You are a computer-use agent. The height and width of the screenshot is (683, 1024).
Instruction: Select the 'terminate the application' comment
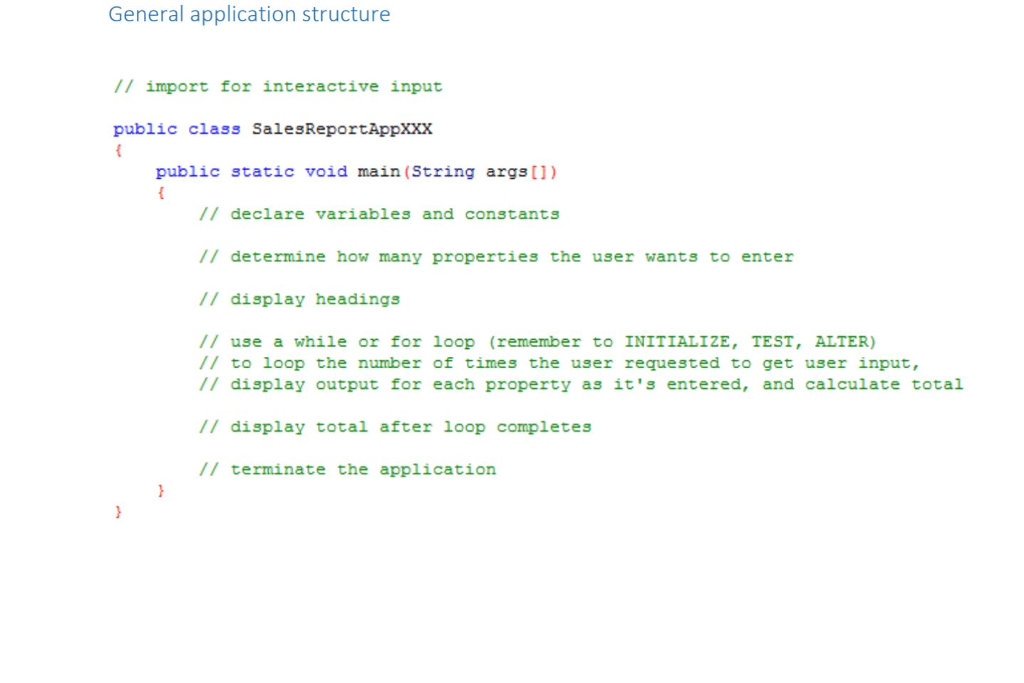[x=348, y=469]
